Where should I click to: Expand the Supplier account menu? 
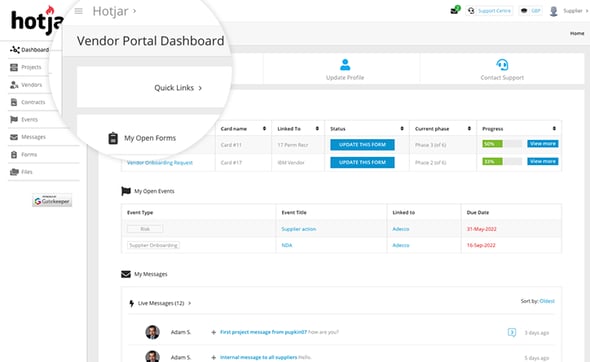click(575, 11)
